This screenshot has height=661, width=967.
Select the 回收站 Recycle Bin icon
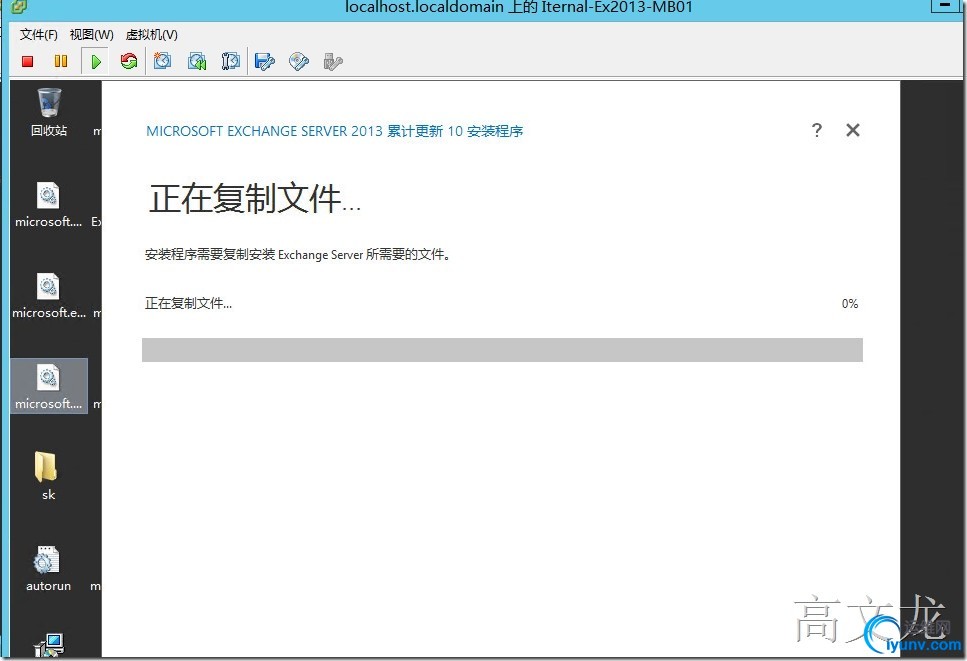[x=49, y=112]
